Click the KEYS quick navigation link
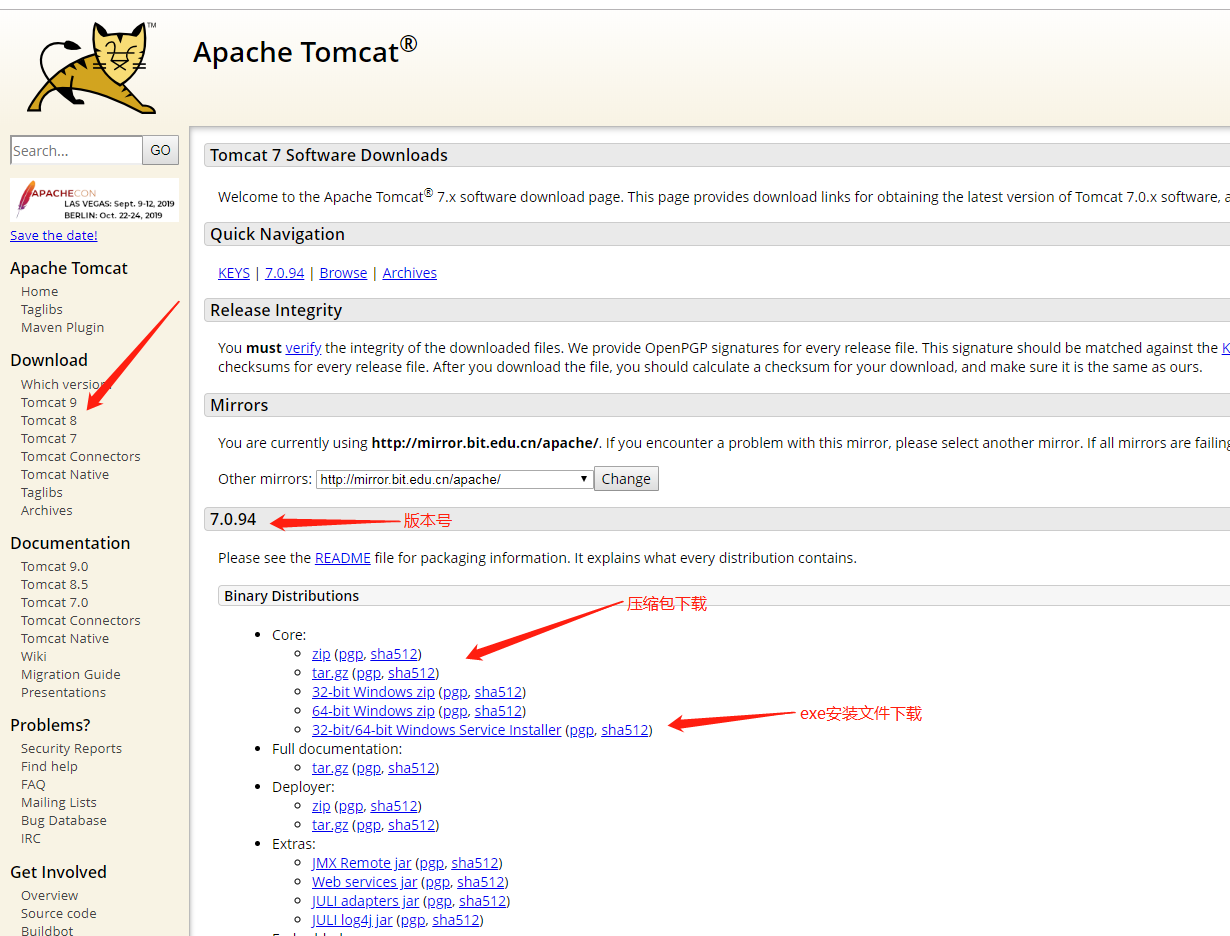 [234, 273]
